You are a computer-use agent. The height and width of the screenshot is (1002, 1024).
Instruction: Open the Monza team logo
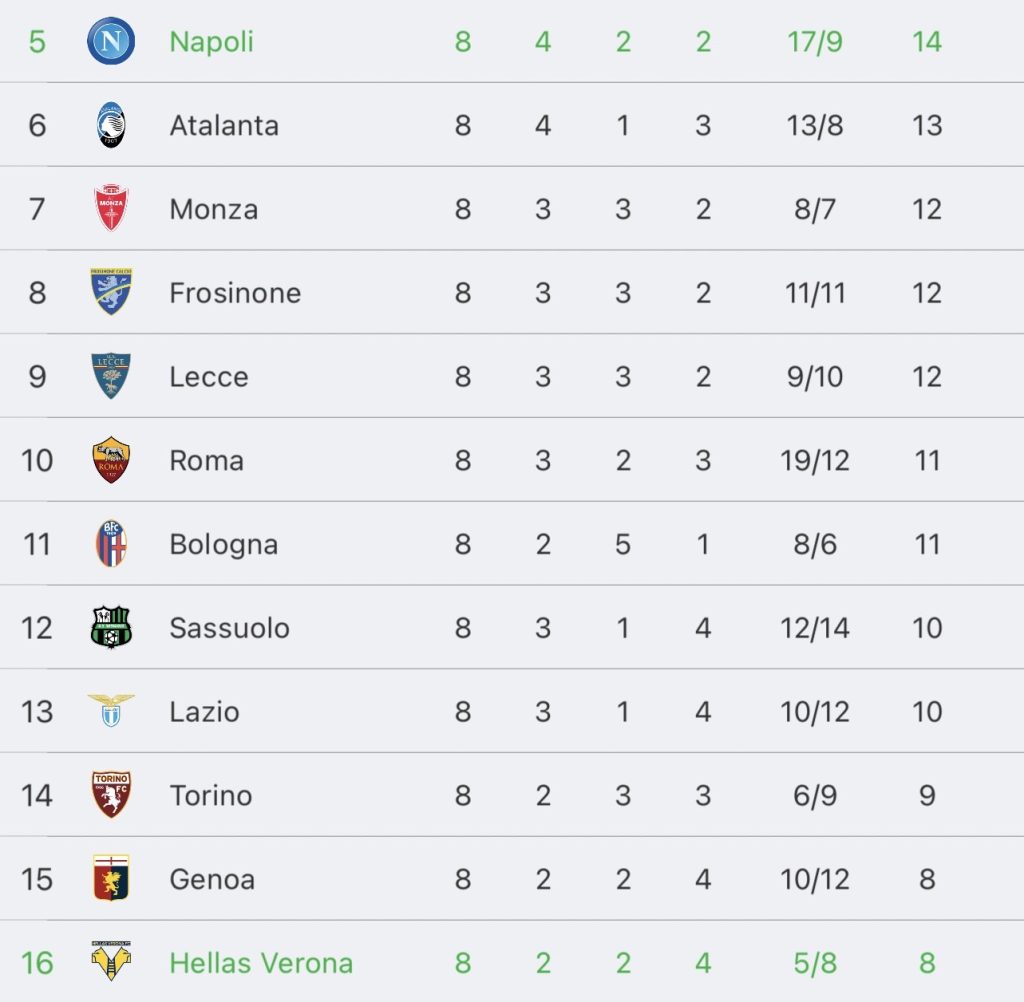(x=111, y=208)
